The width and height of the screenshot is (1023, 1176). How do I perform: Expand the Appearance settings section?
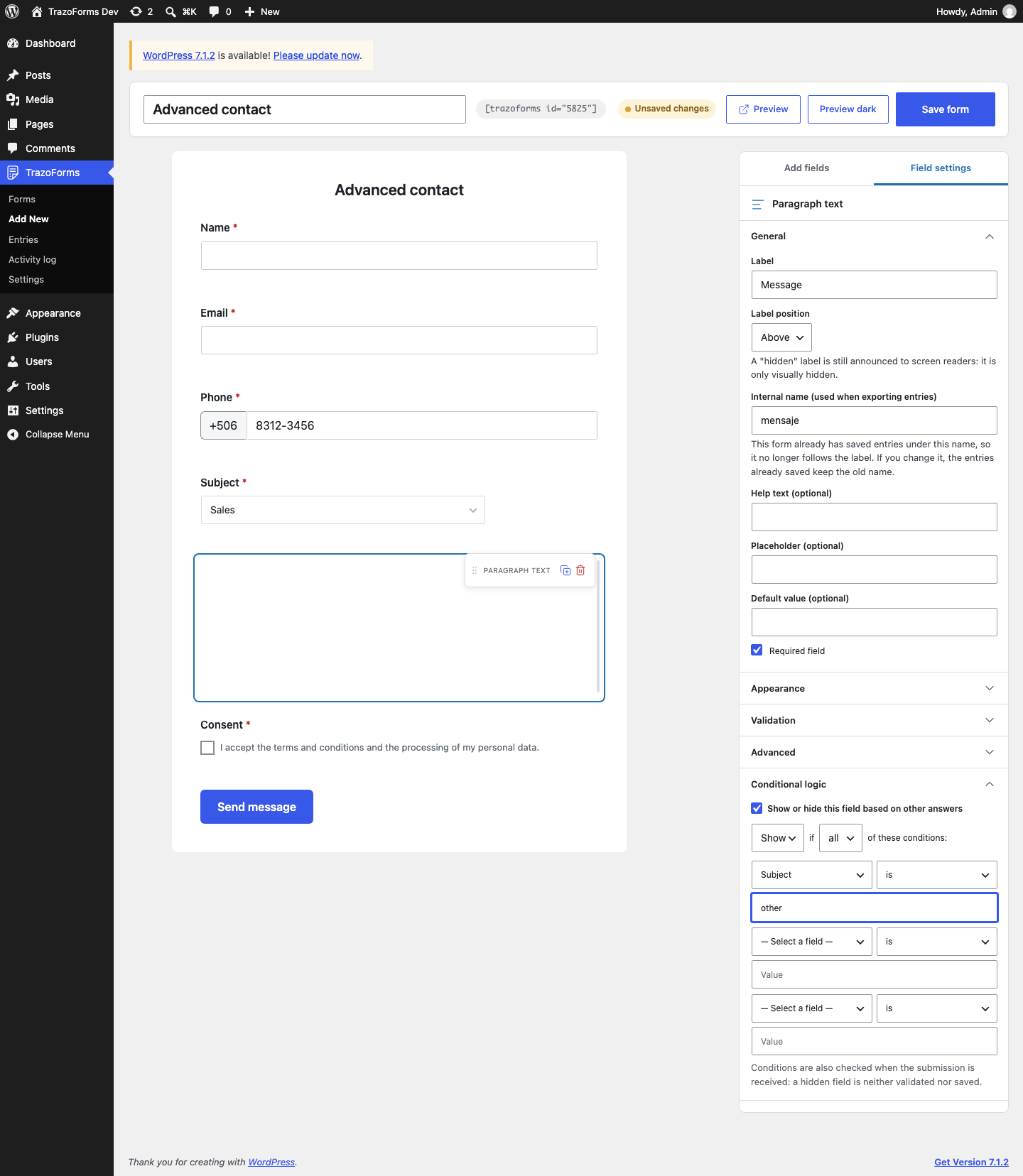click(x=874, y=688)
